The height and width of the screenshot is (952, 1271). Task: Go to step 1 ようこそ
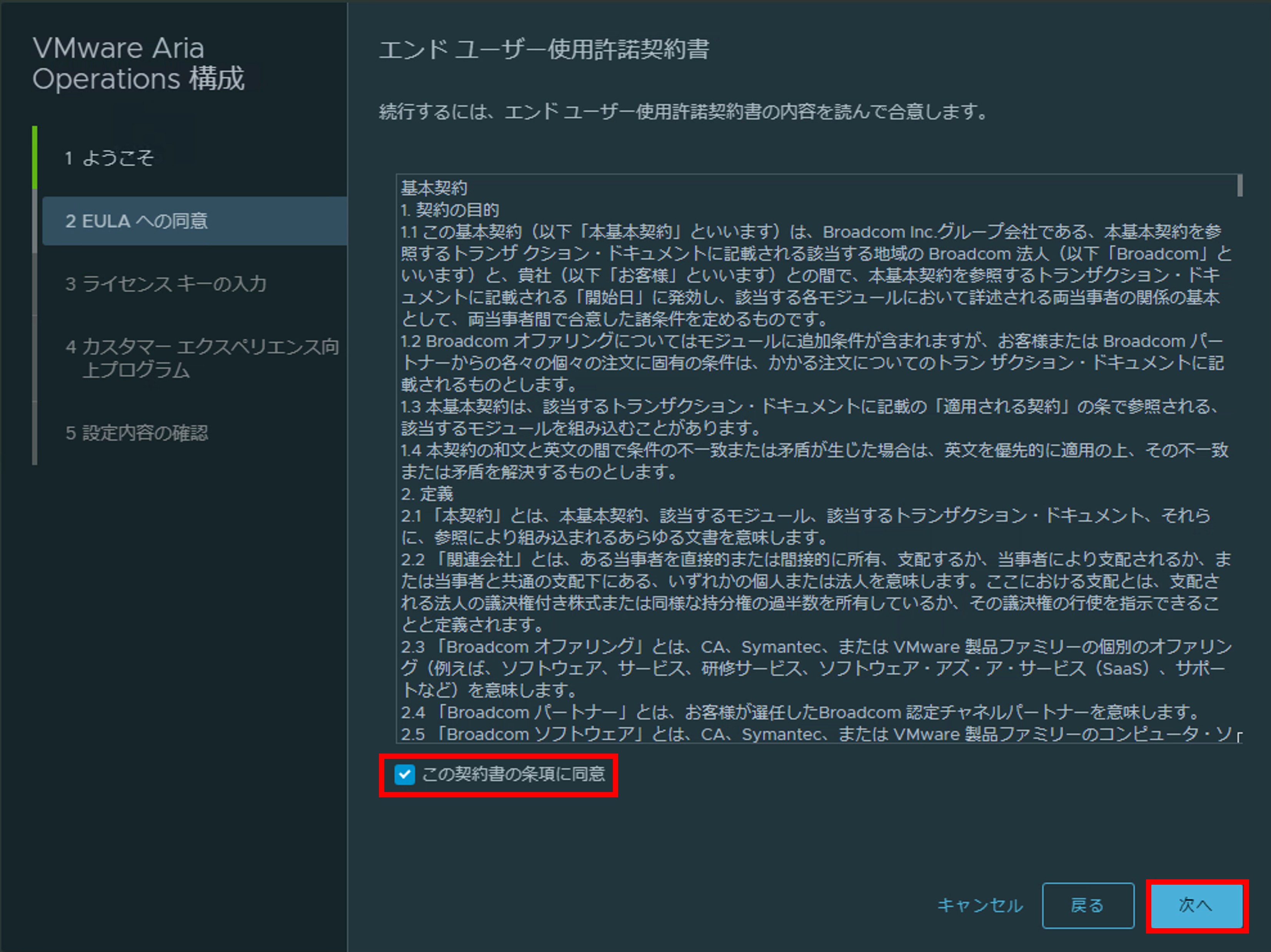tap(109, 158)
